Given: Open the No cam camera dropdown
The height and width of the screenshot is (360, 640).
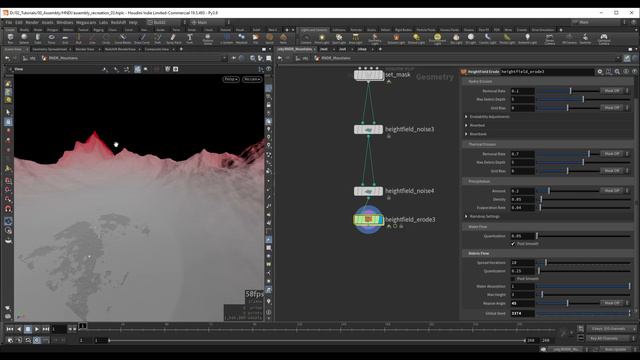Looking at the screenshot, I should coord(251,79).
